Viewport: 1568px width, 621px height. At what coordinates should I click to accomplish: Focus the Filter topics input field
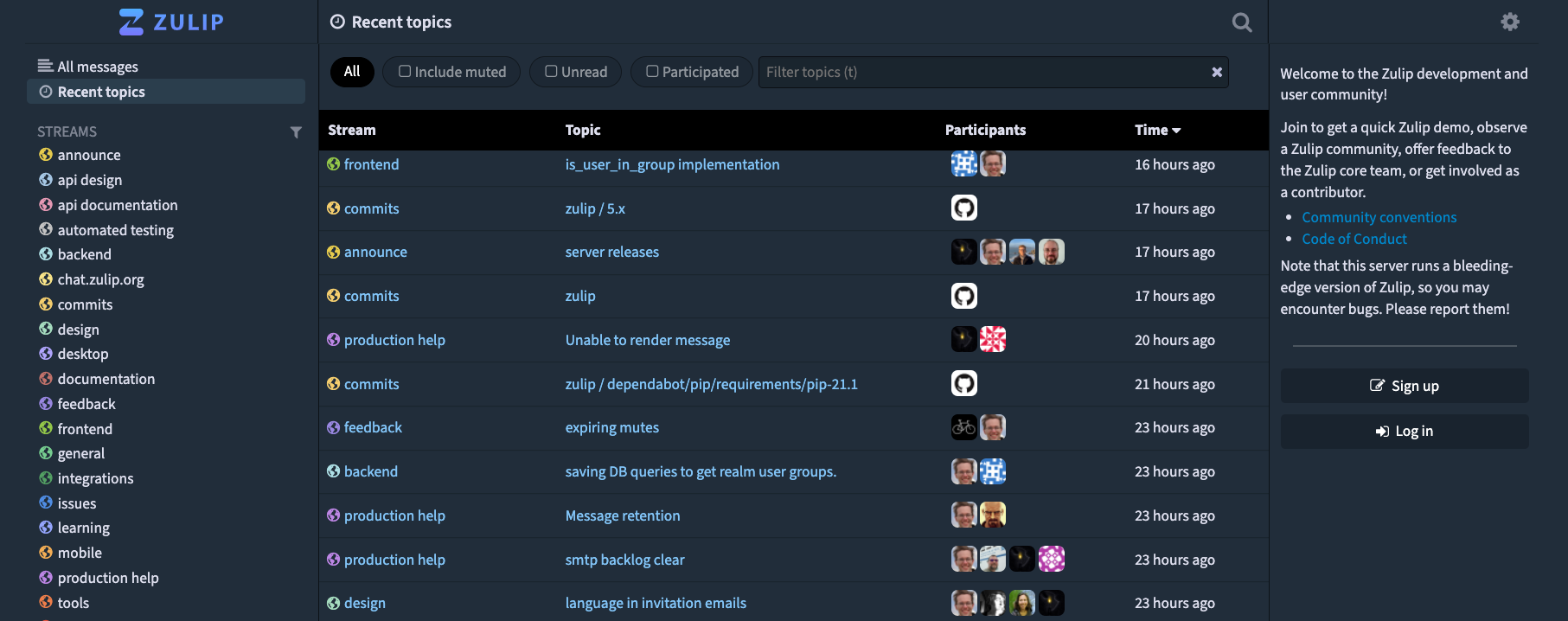point(982,72)
